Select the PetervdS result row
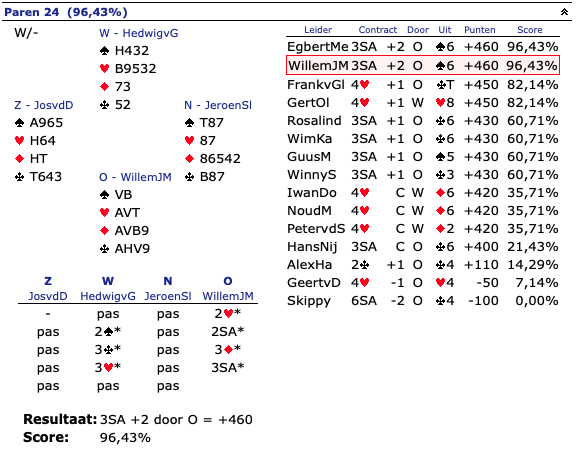This screenshot has width=581, height=452. [423, 229]
